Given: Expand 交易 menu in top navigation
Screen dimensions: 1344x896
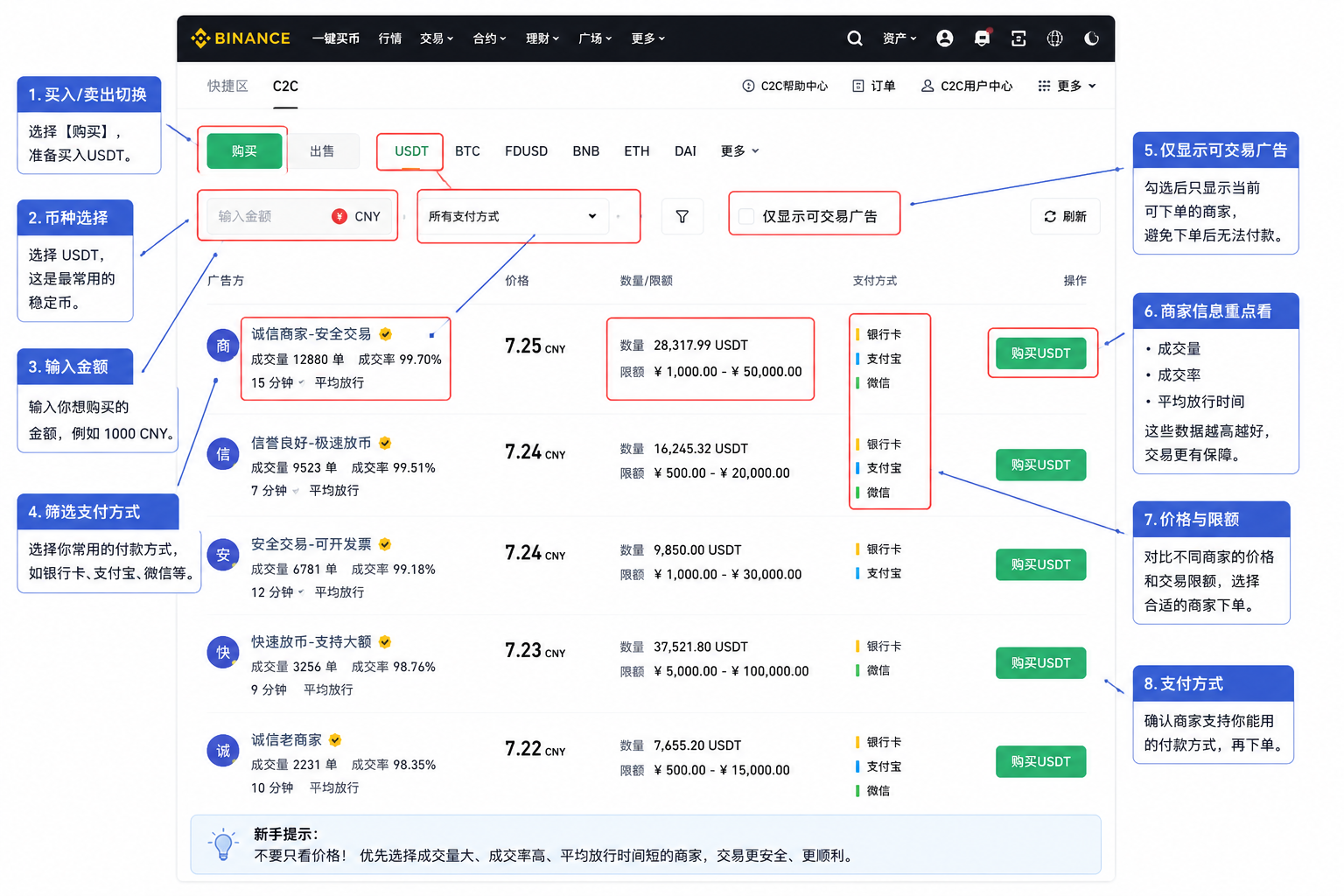Looking at the screenshot, I should tap(437, 38).
